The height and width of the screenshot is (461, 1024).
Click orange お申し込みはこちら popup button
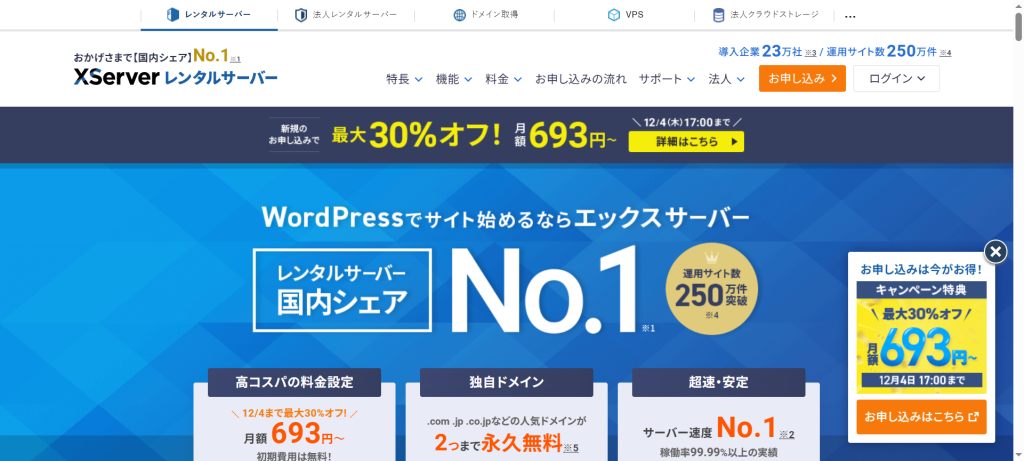pyautogui.click(x=921, y=417)
